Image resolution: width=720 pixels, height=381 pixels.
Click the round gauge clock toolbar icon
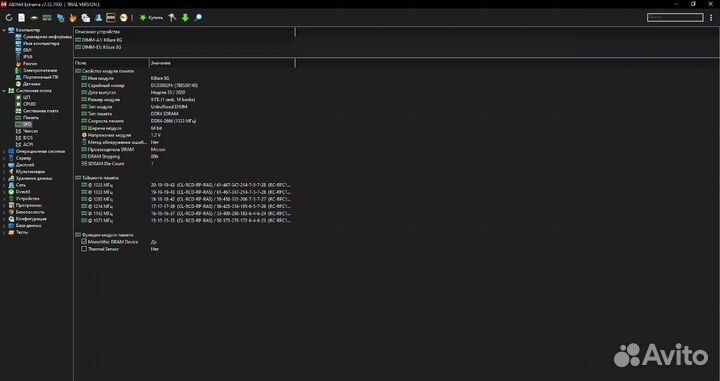pyautogui.click(x=124, y=18)
